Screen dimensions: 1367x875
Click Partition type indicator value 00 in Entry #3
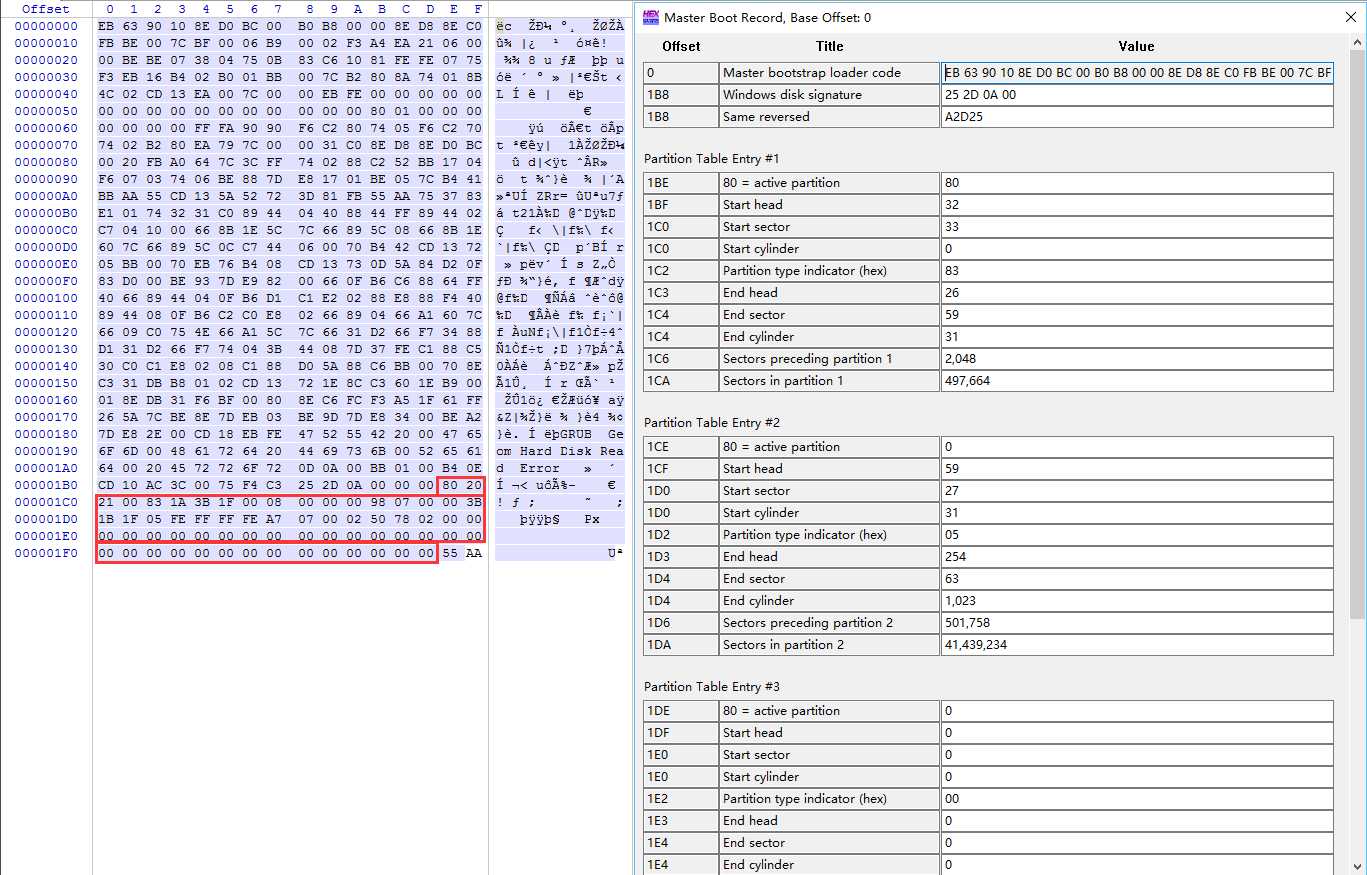click(x=1137, y=799)
